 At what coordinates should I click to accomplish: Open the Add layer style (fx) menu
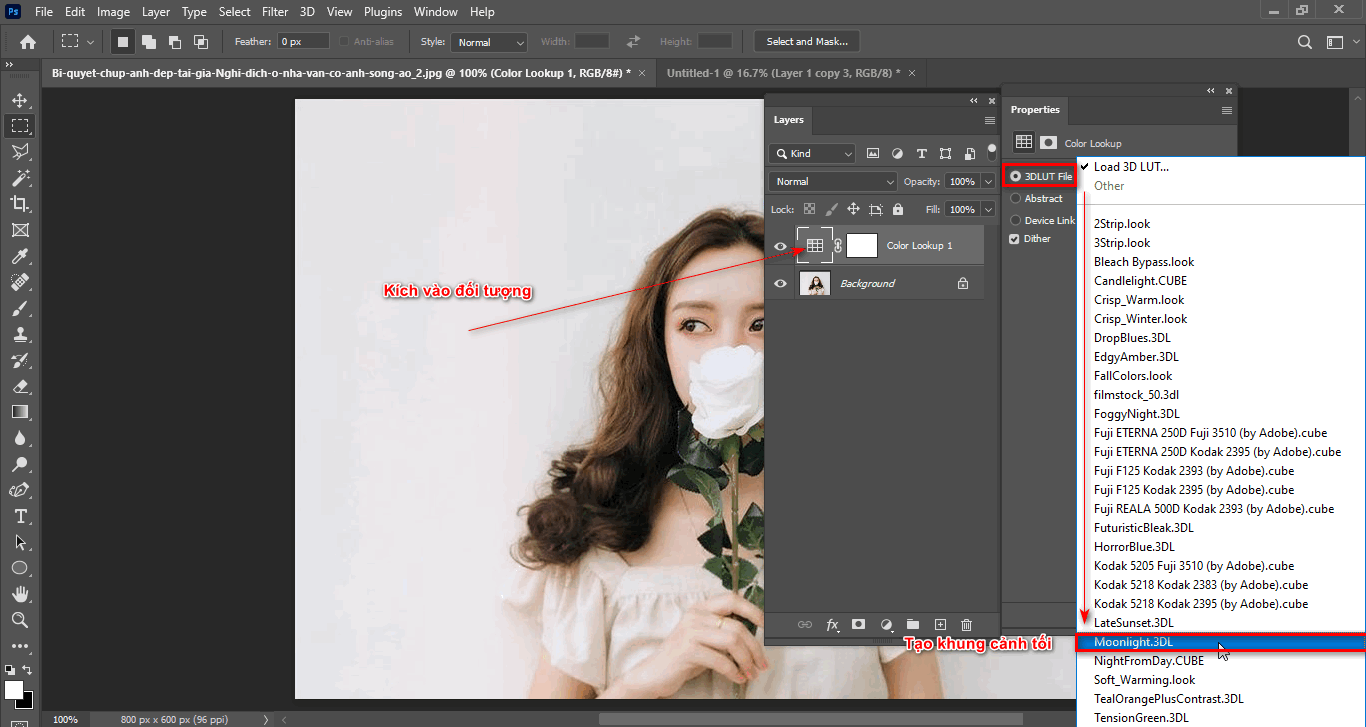[x=832, y=624]
